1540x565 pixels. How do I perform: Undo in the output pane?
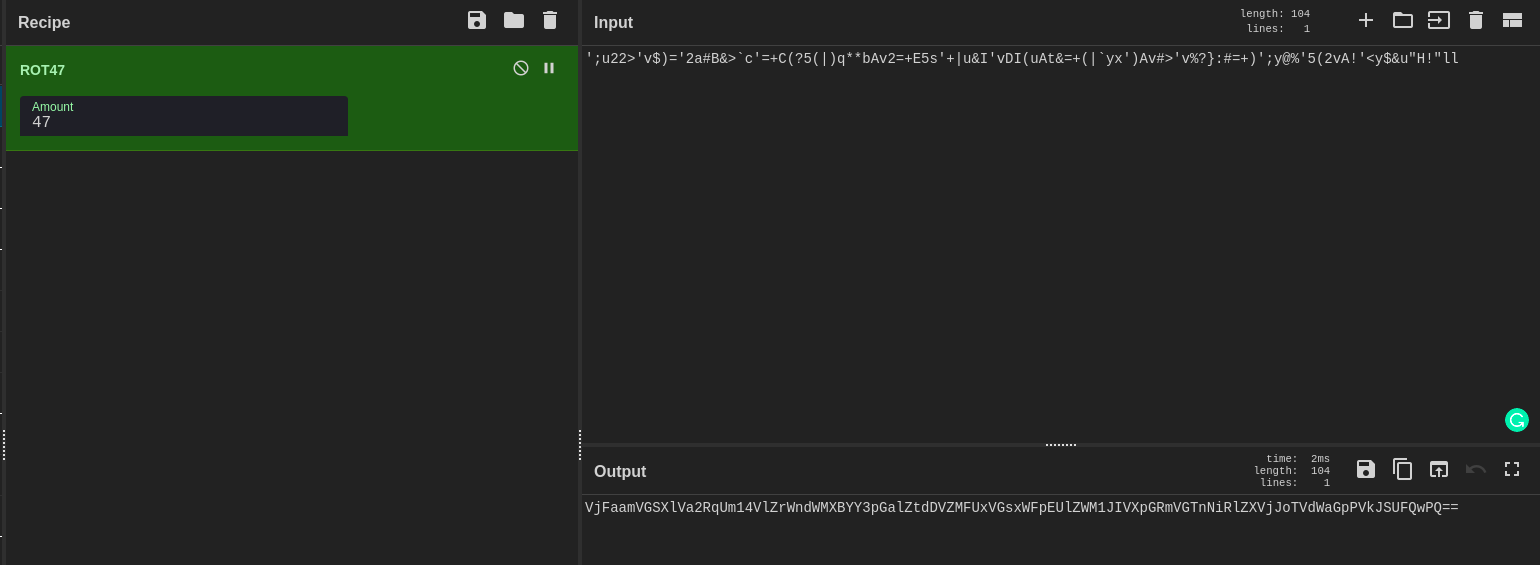tap(1476, 469)
